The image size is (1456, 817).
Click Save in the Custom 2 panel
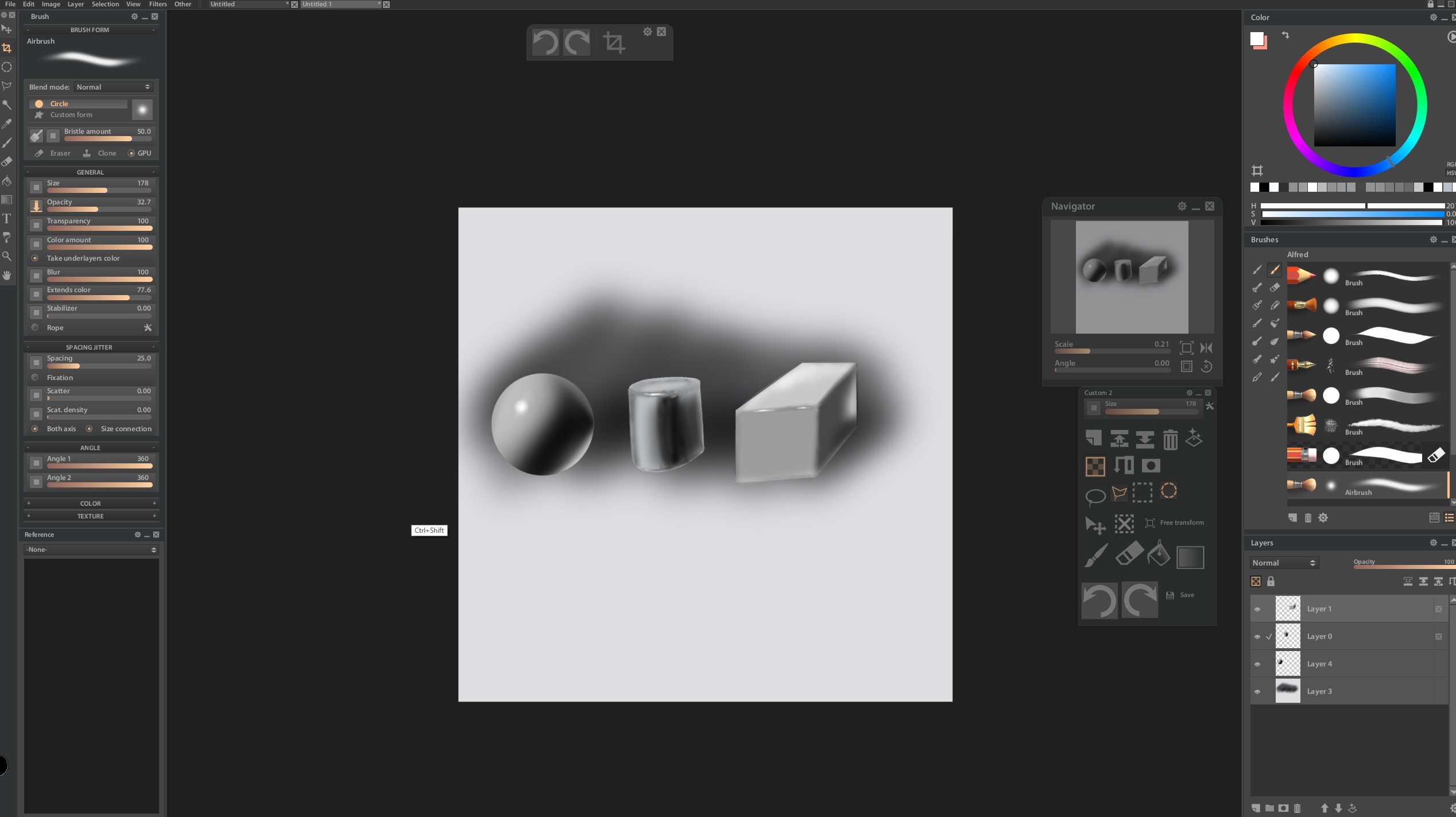[x=1186, y=595]
